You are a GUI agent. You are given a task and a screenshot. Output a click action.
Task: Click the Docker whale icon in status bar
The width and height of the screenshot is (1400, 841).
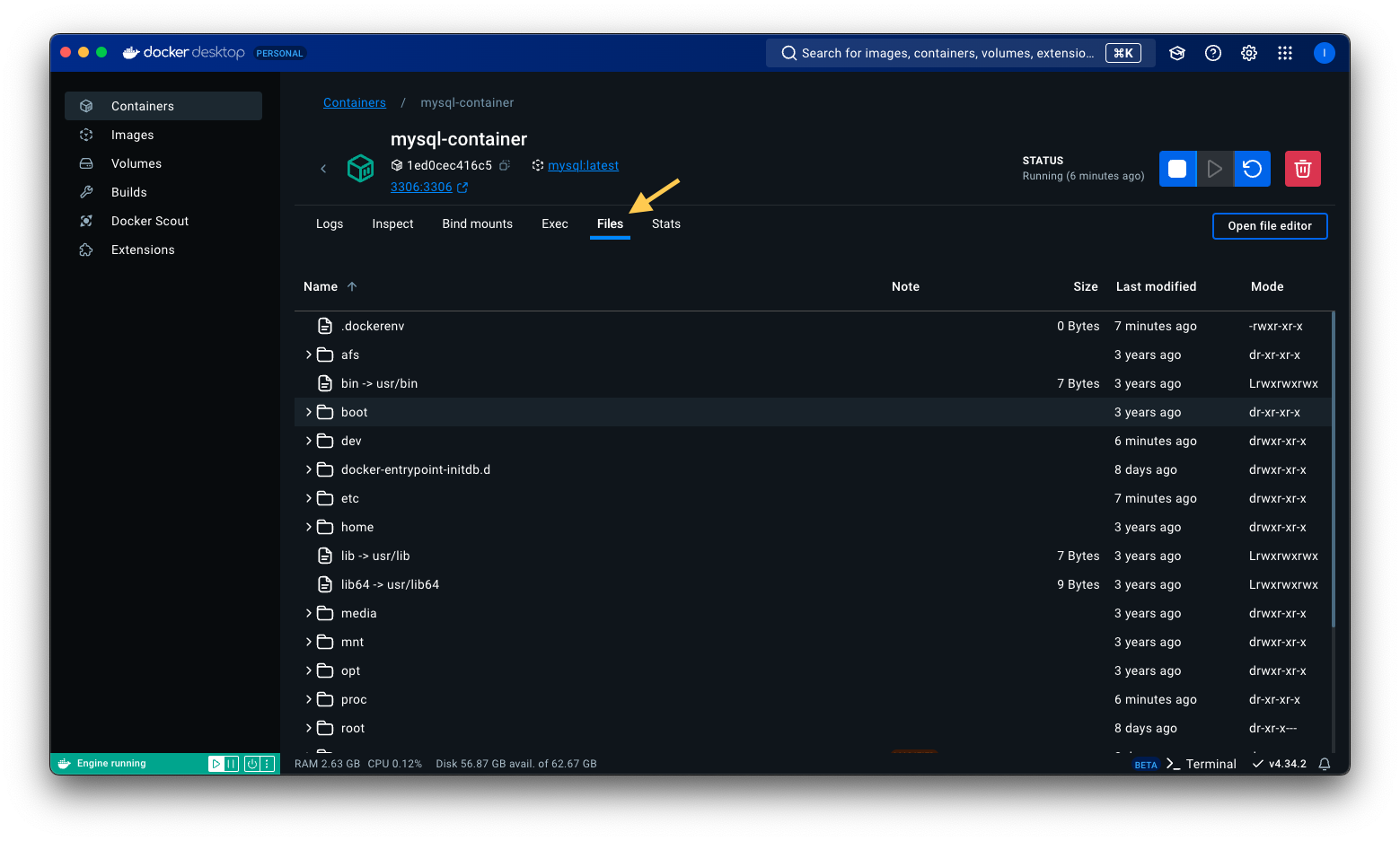point(65,764)
